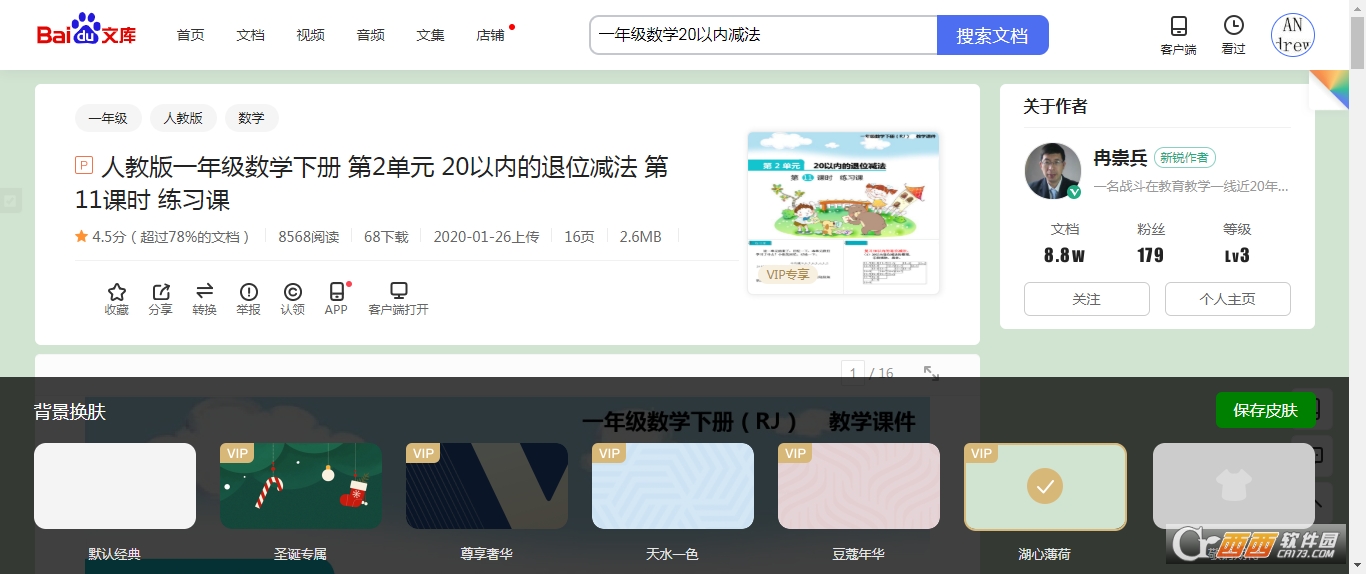Select the 天水一色 light blue skin
The height and width of the screenshot is (574, 1366).
tap(673, 486)
